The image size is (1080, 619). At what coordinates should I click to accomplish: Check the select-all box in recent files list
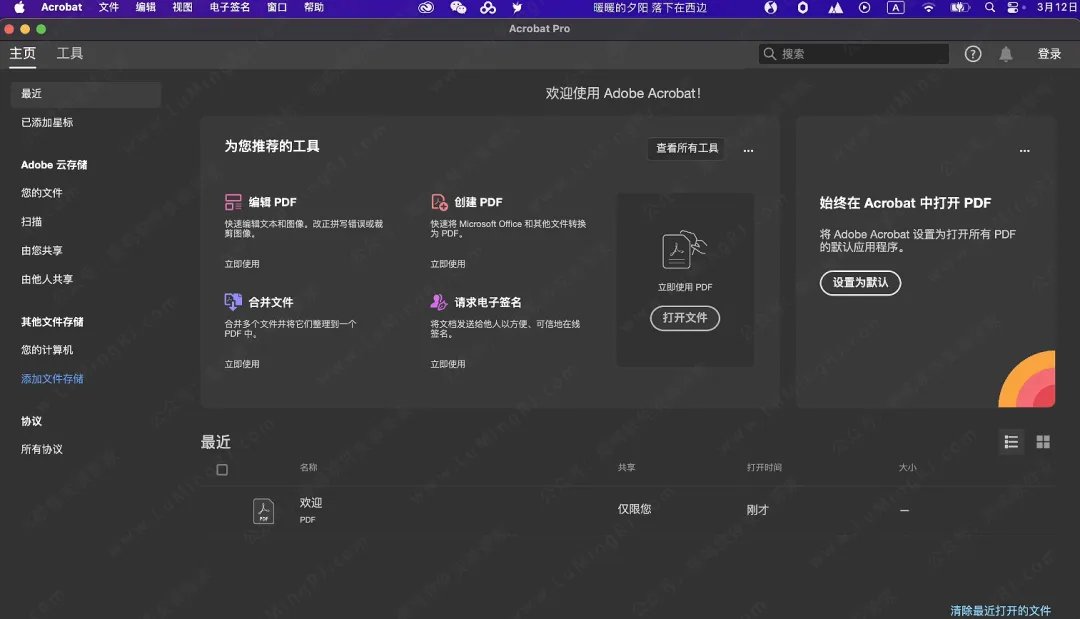point(222,469)
